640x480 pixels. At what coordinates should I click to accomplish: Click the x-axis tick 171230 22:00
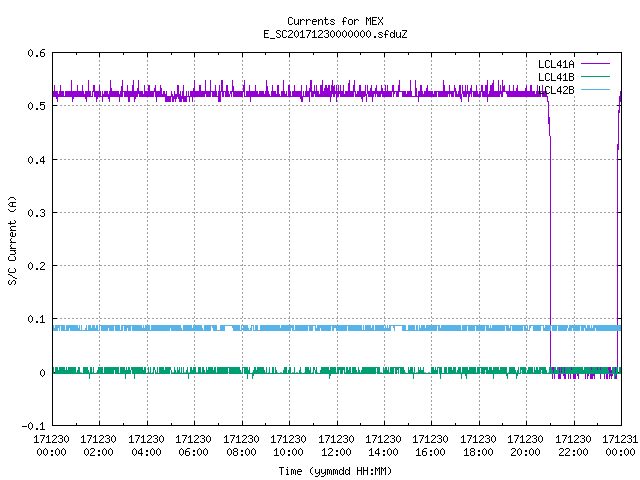(x=573, y=446)
